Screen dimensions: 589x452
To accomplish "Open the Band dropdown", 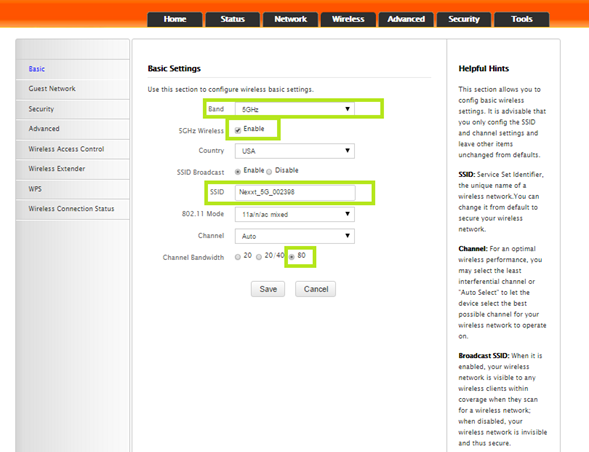I will (x=295, y=109).
